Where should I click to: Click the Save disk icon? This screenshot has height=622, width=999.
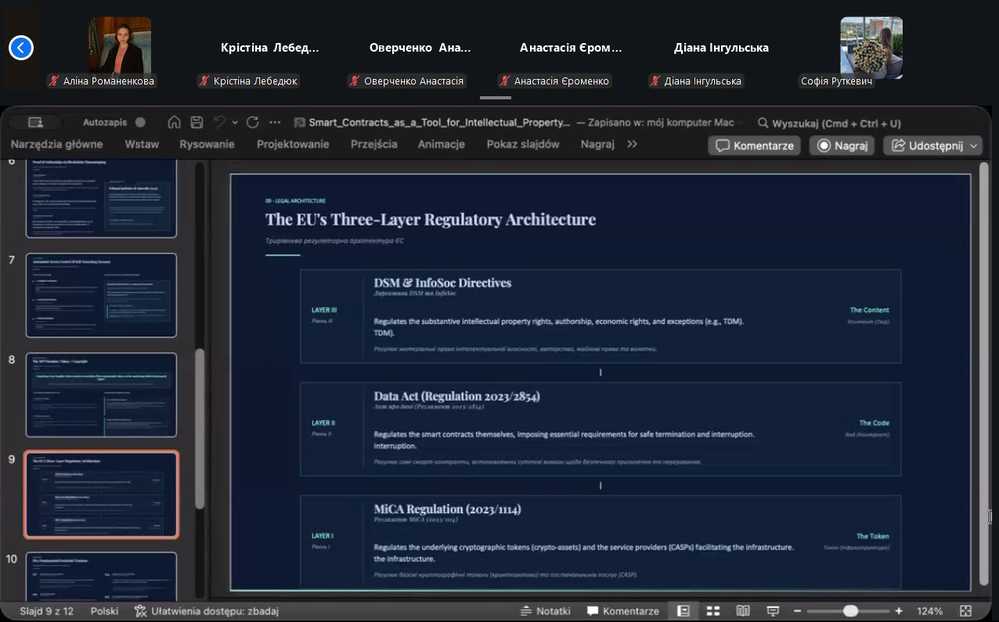pyautogui.click(x=197, y=122)
